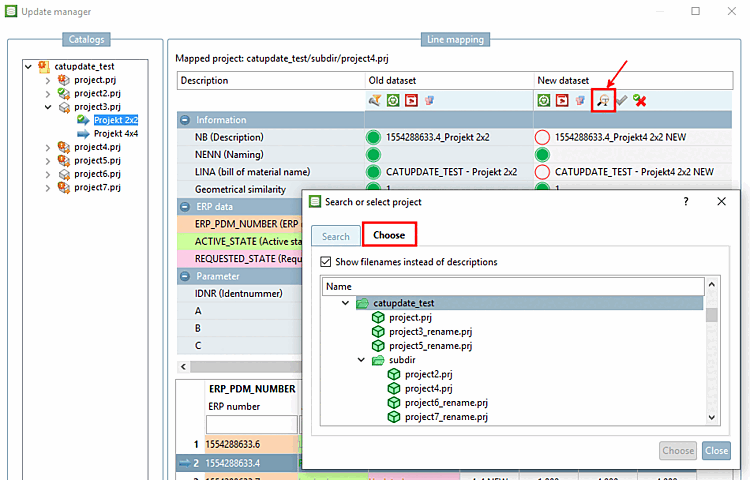Screen dimensions: 750x480
Task: Click the REQUESTED_STATE pink row
Action: (x=240, y=259)
